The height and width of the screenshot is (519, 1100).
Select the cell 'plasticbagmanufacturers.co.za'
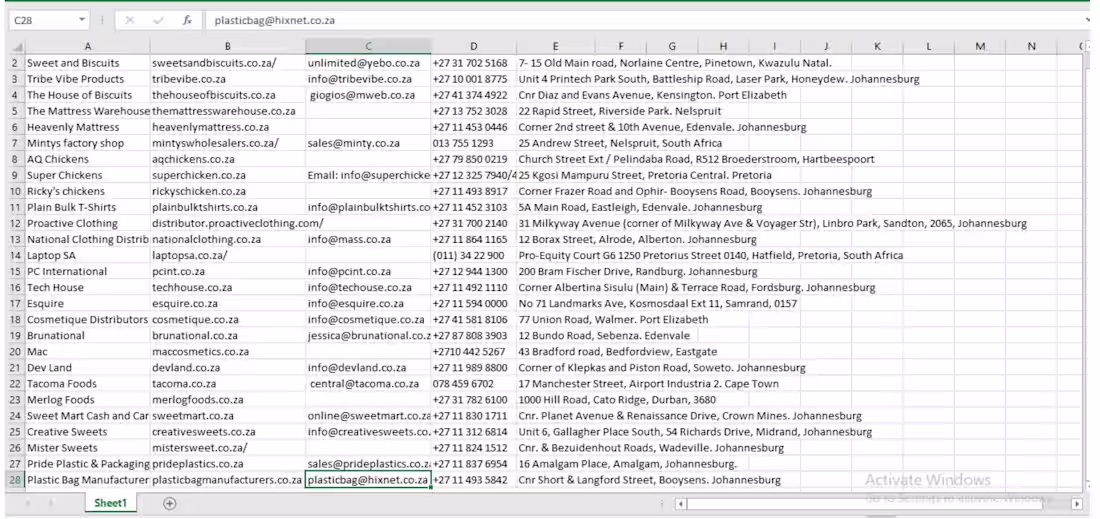click(227, 480)
